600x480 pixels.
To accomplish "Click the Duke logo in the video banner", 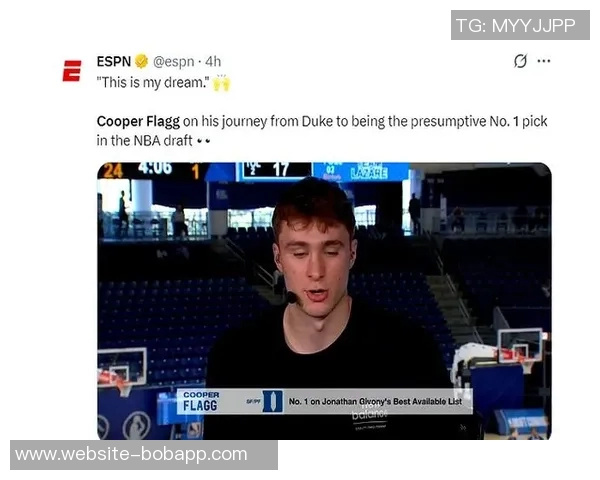I will (272, 401).
